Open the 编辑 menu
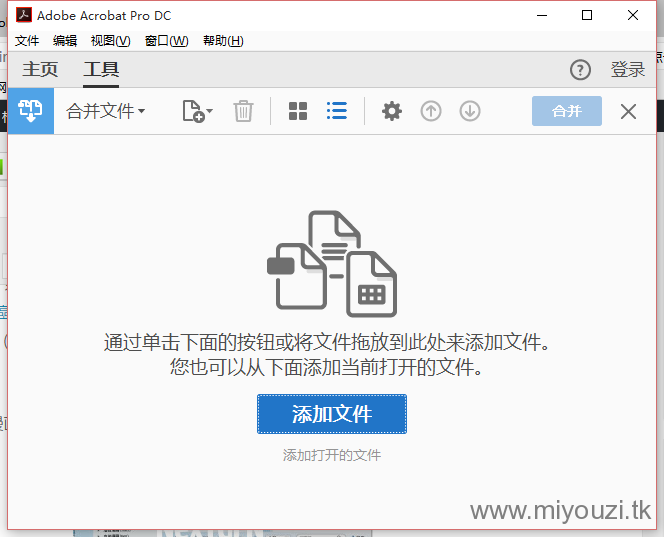This screenshot has width=664, height=537. coord(65,41)
